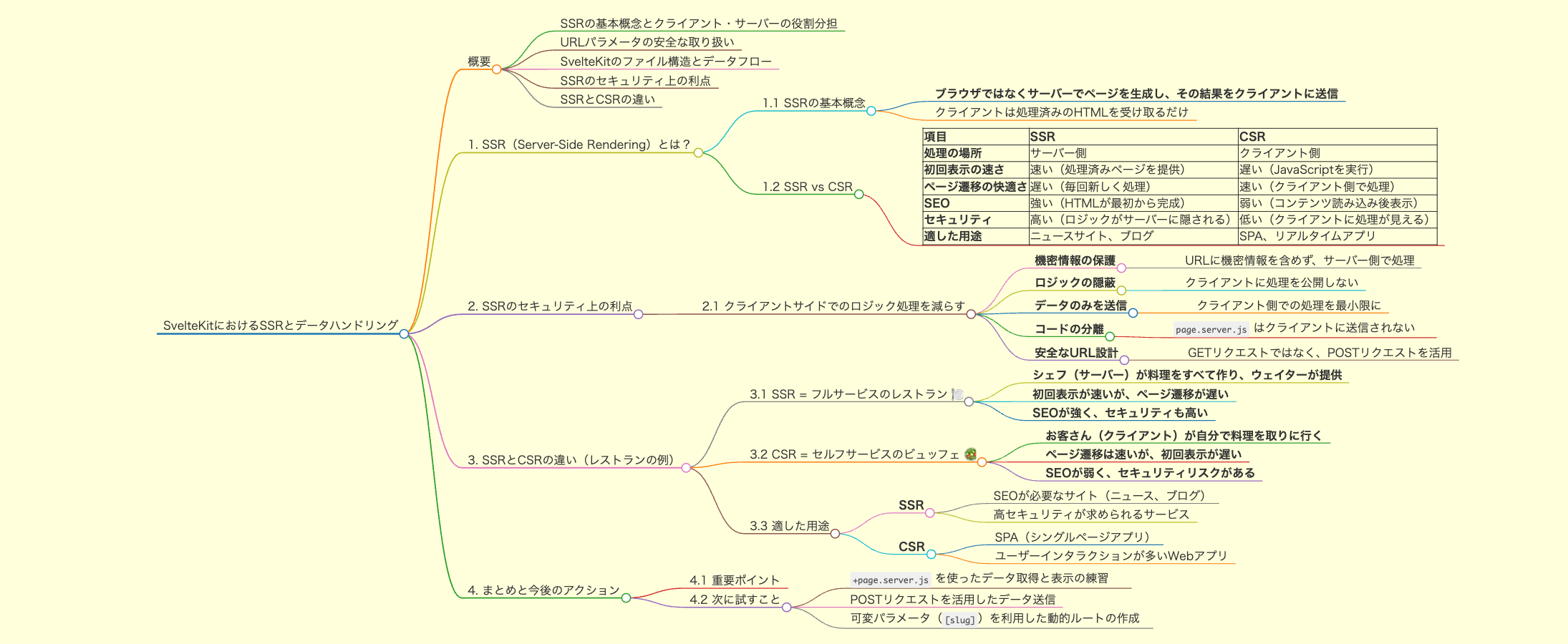Collapse the 3.3 適した用途 node circle
The height and width of the screenshot is (644, 1568).
(835, 534)
